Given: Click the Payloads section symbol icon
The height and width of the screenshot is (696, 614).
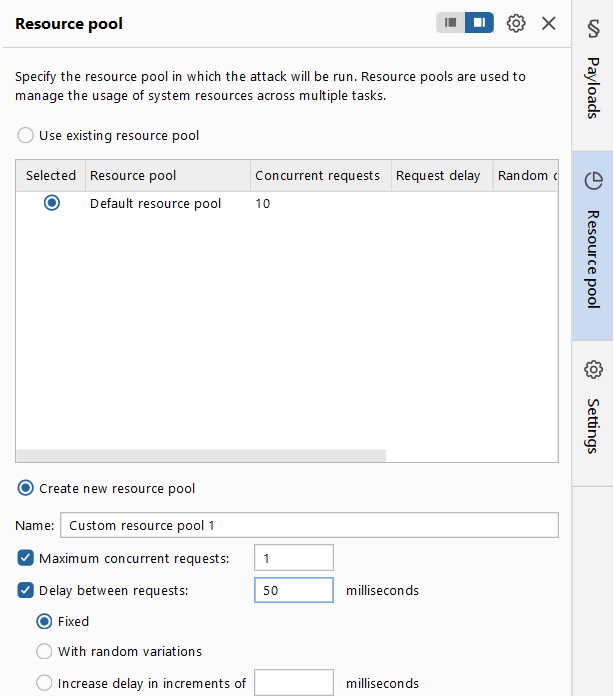Looking at the screenshot, I should (594, 29).
